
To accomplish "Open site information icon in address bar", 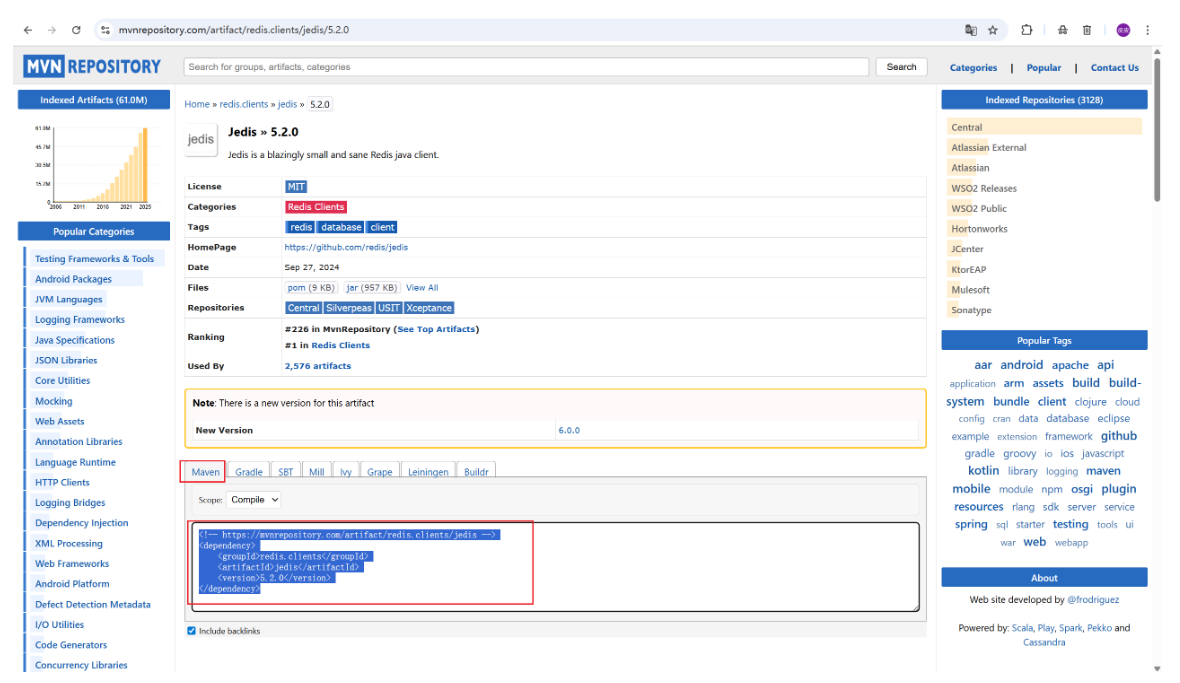I will click(105, 30).
